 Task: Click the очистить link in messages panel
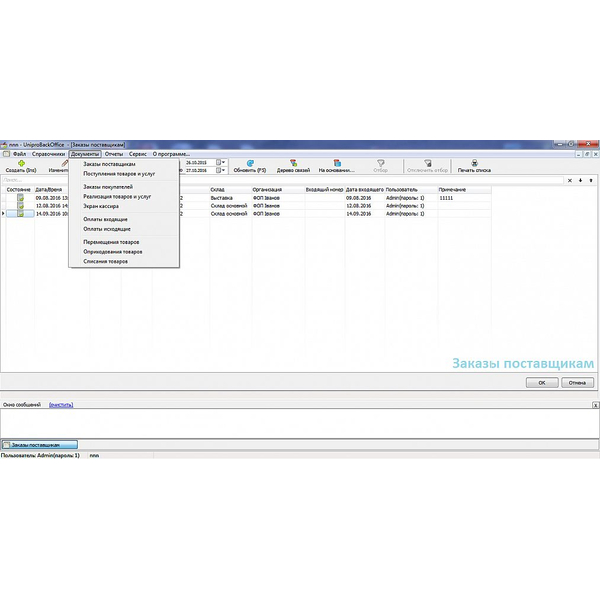(61, 405)
